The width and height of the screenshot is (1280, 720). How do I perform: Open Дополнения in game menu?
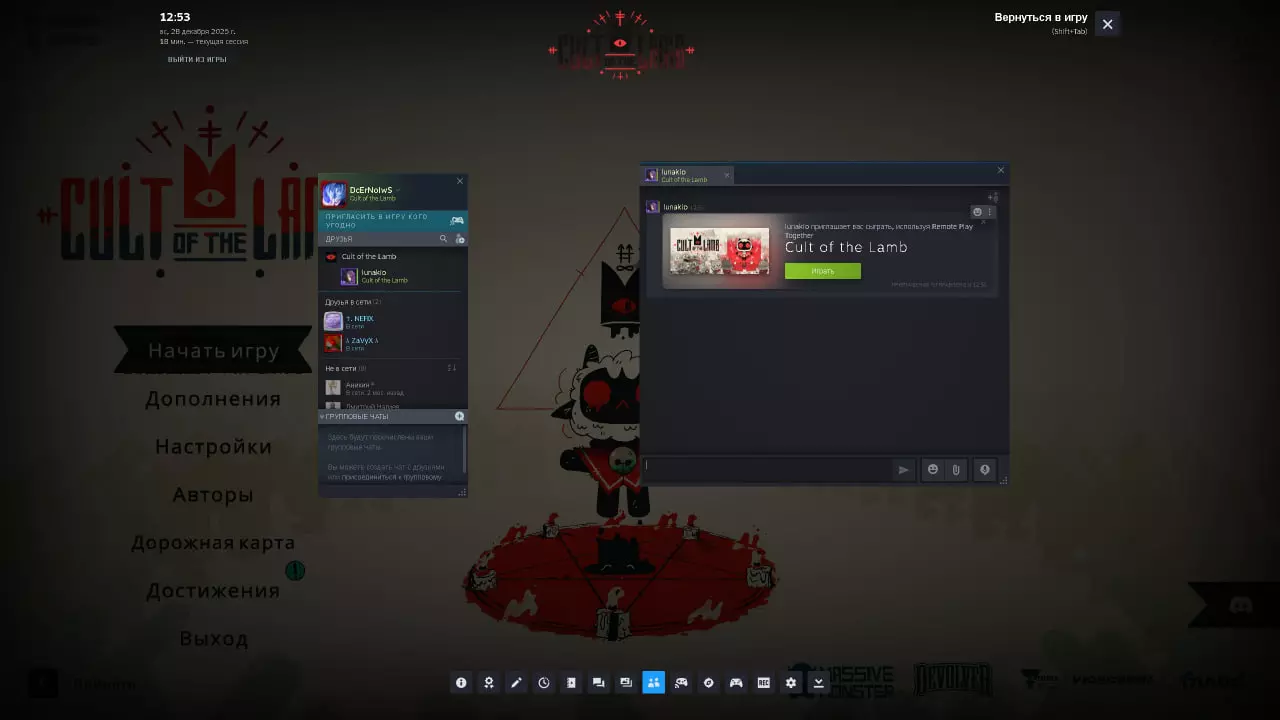[x=213, y=399]
